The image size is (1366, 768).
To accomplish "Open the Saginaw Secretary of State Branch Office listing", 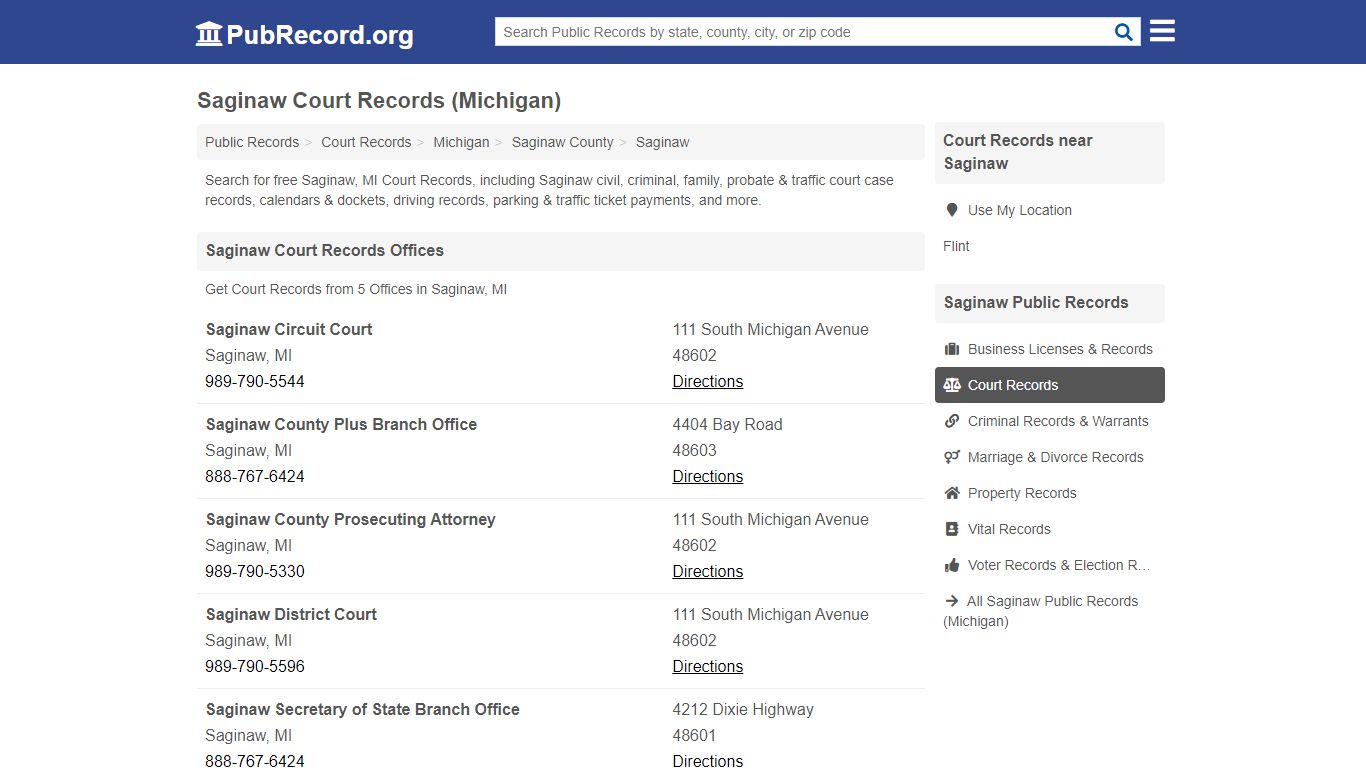I will coord(363,709).
